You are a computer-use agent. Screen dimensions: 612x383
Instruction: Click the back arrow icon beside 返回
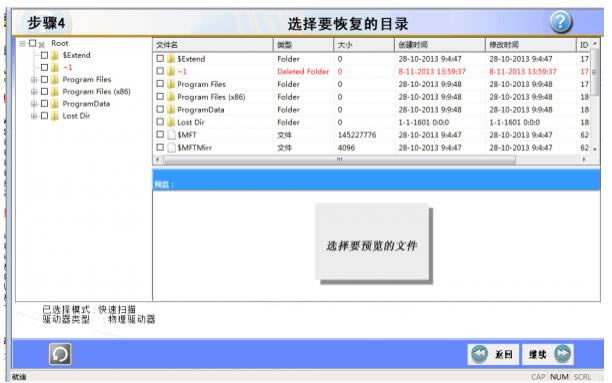coord(479,354)
